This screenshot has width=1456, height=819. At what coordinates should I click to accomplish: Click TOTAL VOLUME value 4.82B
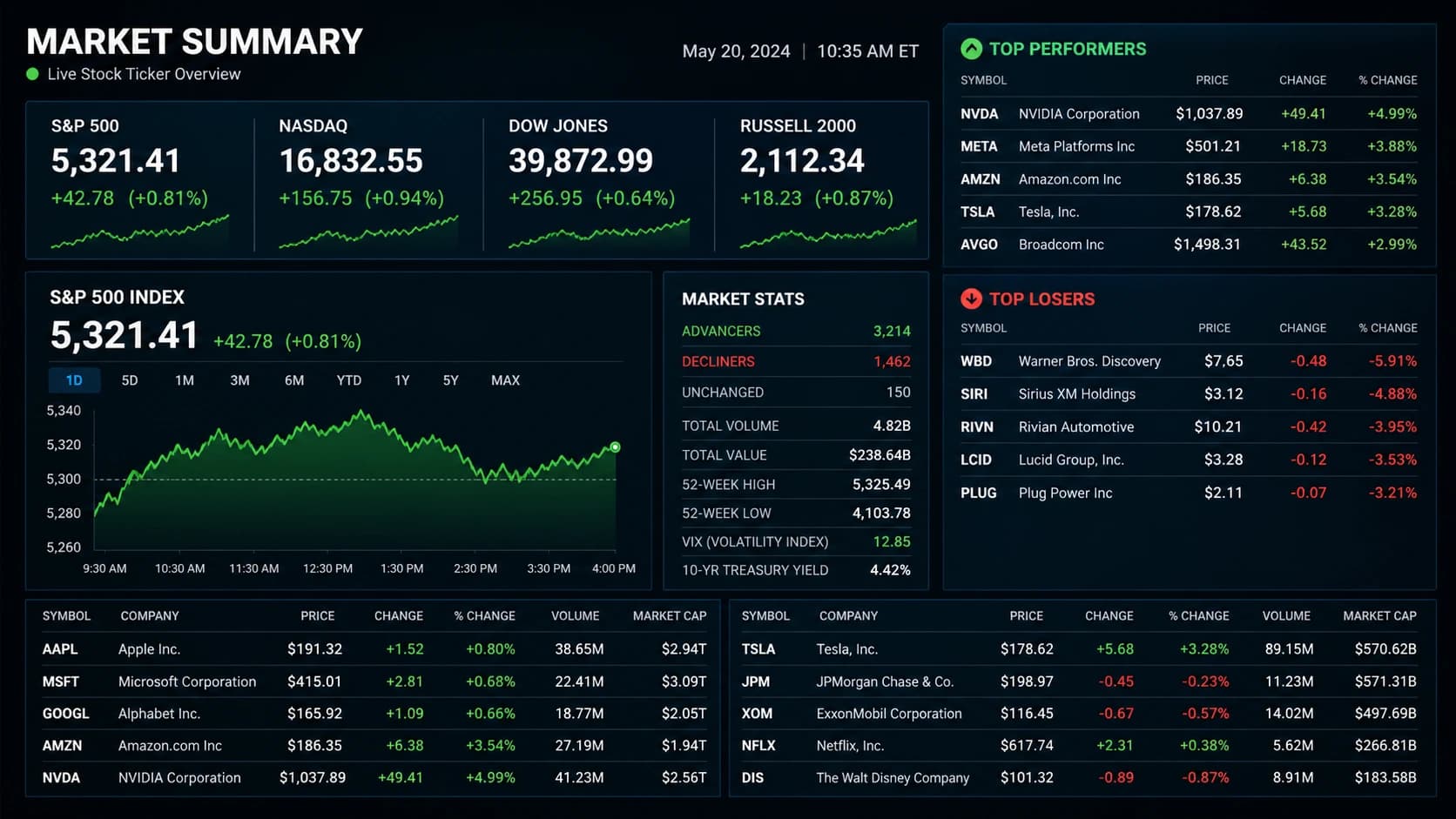pyautogui.click(x=892, y=426)
